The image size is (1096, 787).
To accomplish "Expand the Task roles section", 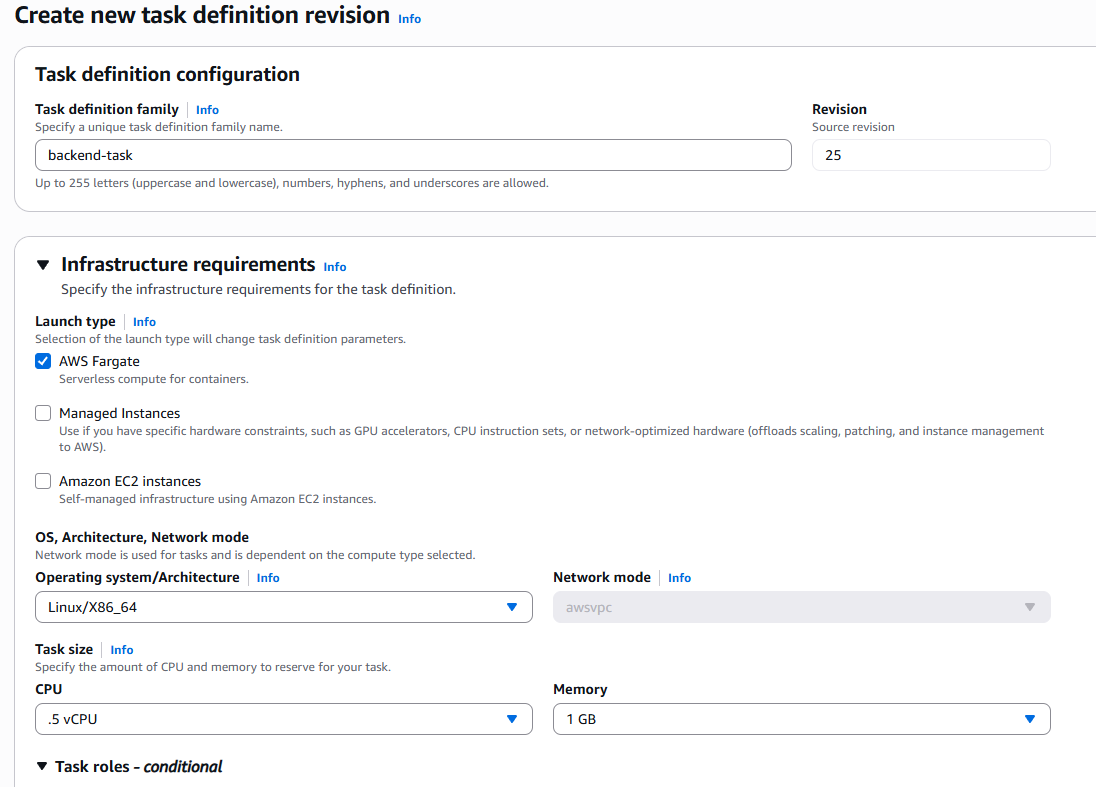I will (42, 766).
